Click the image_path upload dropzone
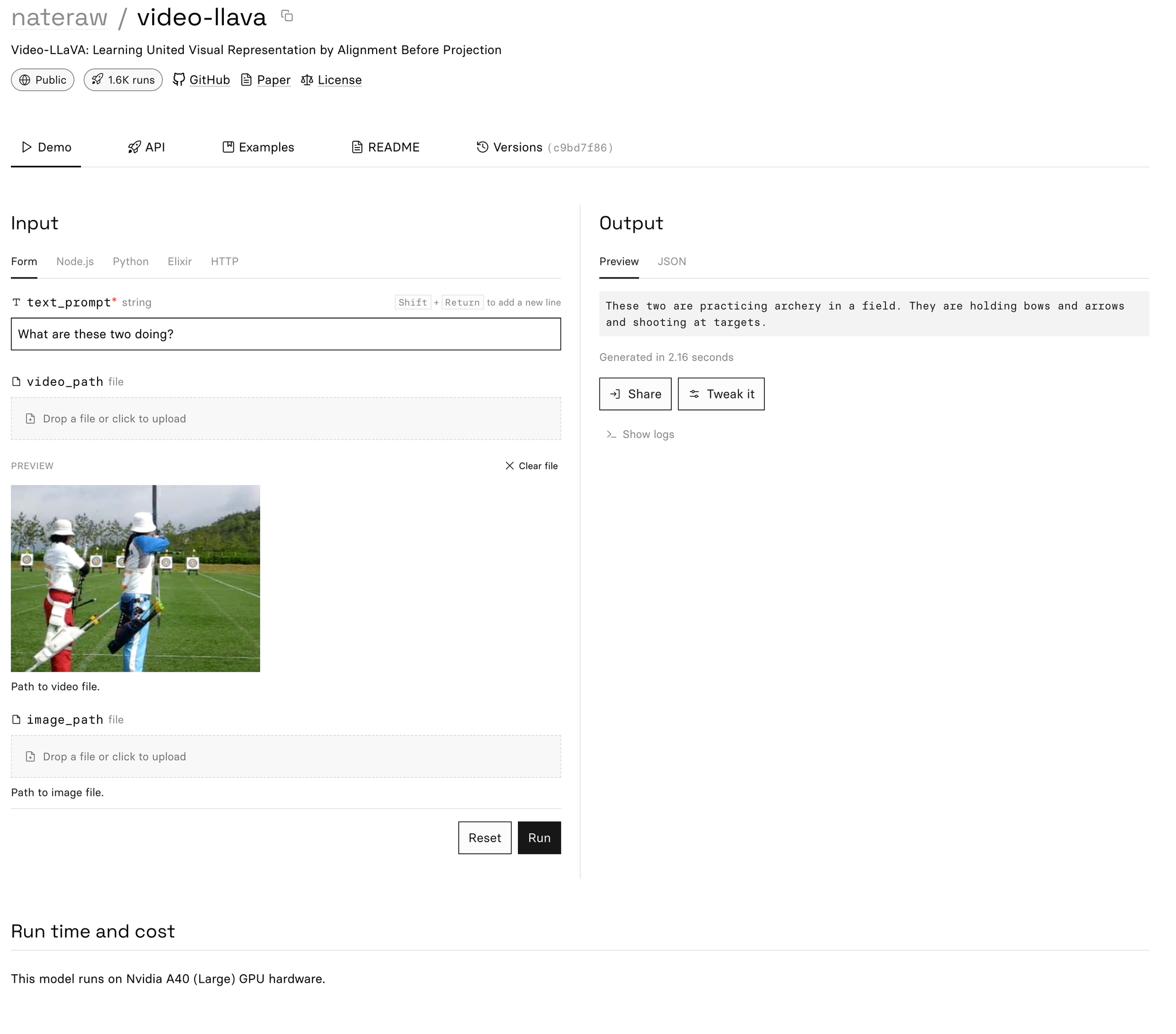Screen dimensions: 1176x1034 (x=285, y=757)
